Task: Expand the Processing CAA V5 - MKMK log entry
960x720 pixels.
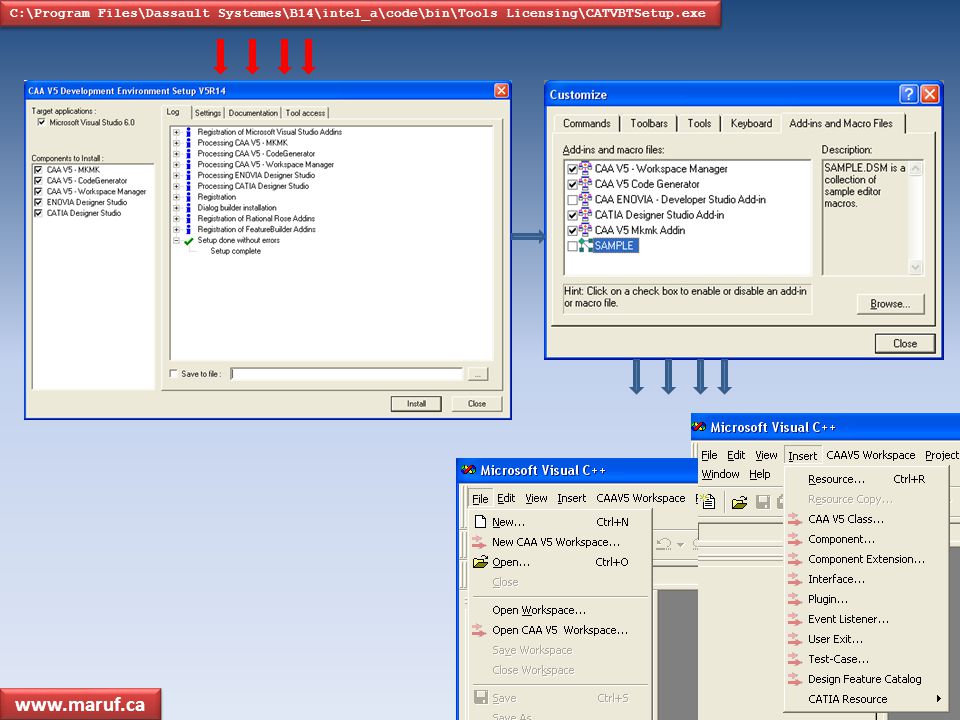Action: (176, 143)
